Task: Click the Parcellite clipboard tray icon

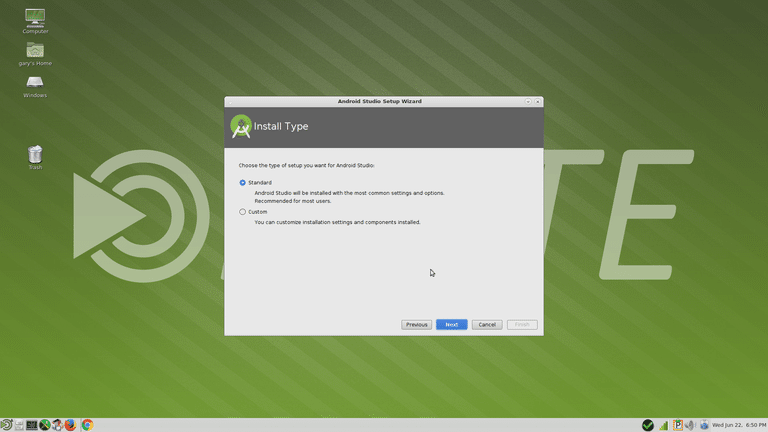Action: 677,425
